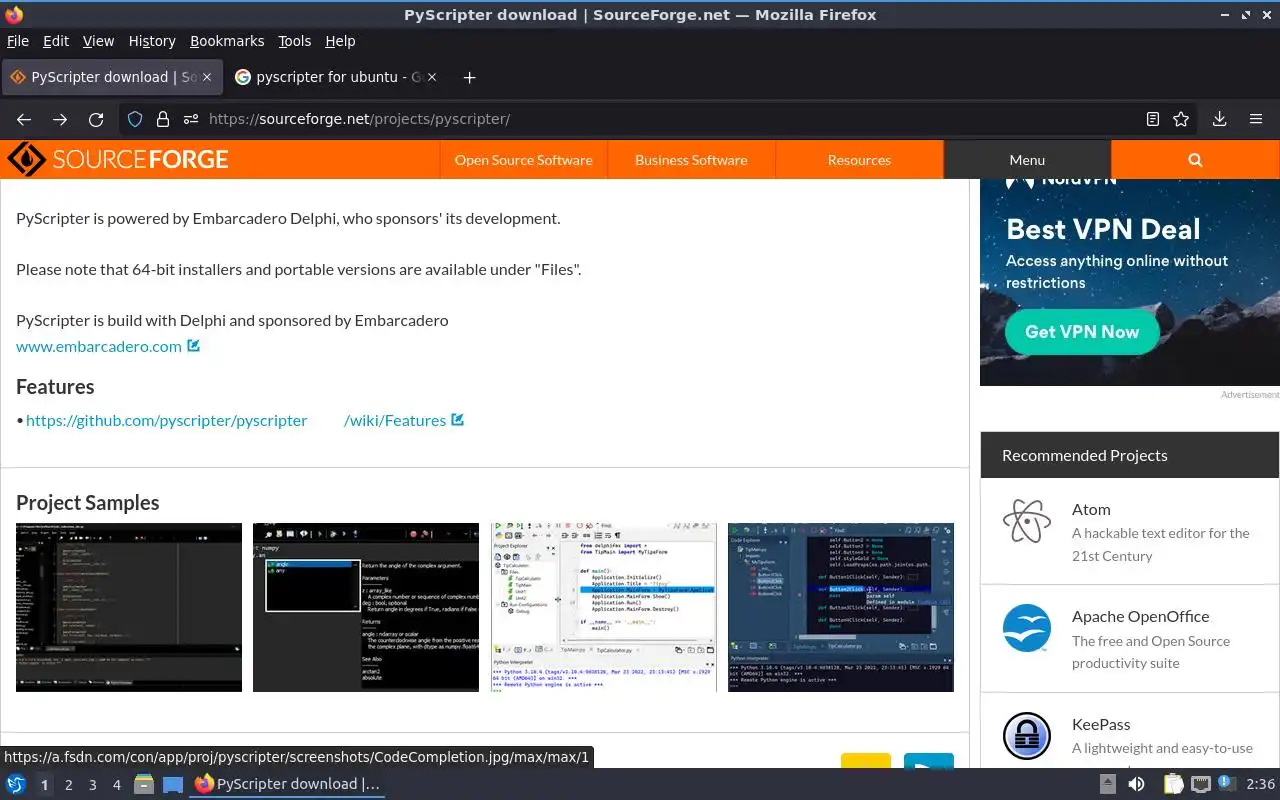This screenshot has height=800, width=1280.
Task: Switch to the pyscripter for ubuntu tab
Action: tap(338, 77)
